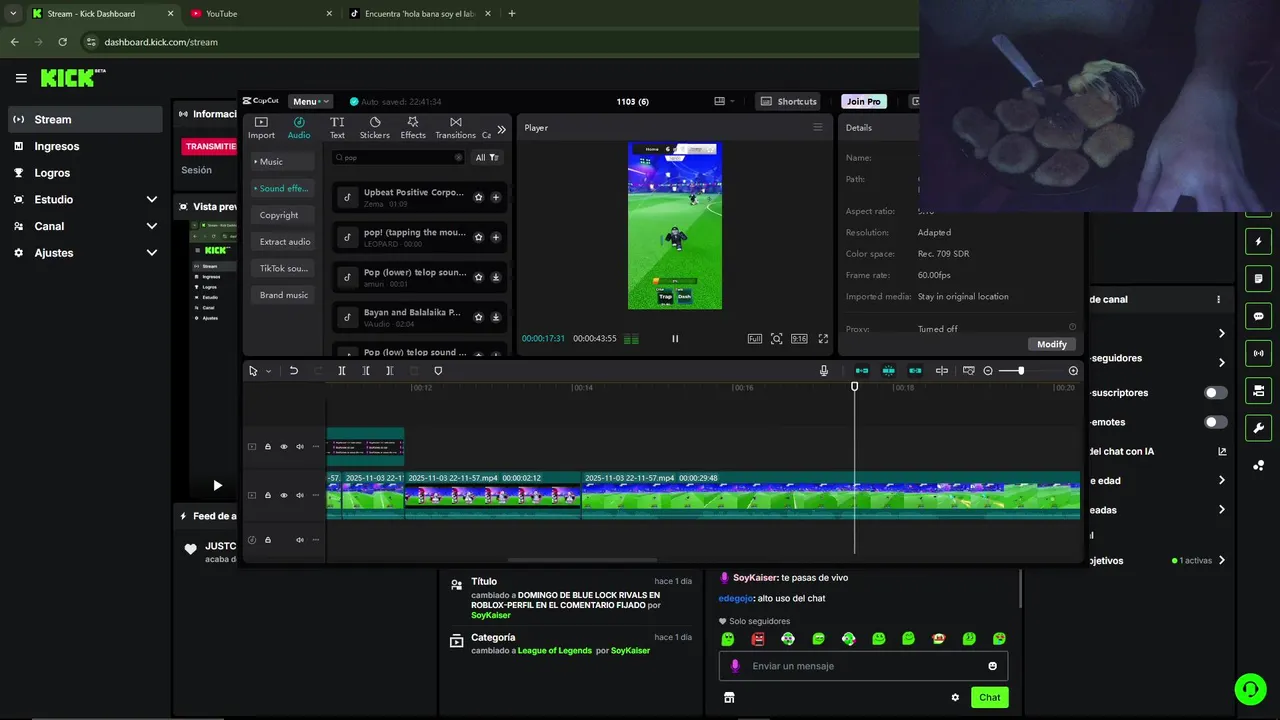The height and width of the screenshot is (720, 1280).
Task: Open the Import tab in CapCut
Action: (x=261, y=128)
